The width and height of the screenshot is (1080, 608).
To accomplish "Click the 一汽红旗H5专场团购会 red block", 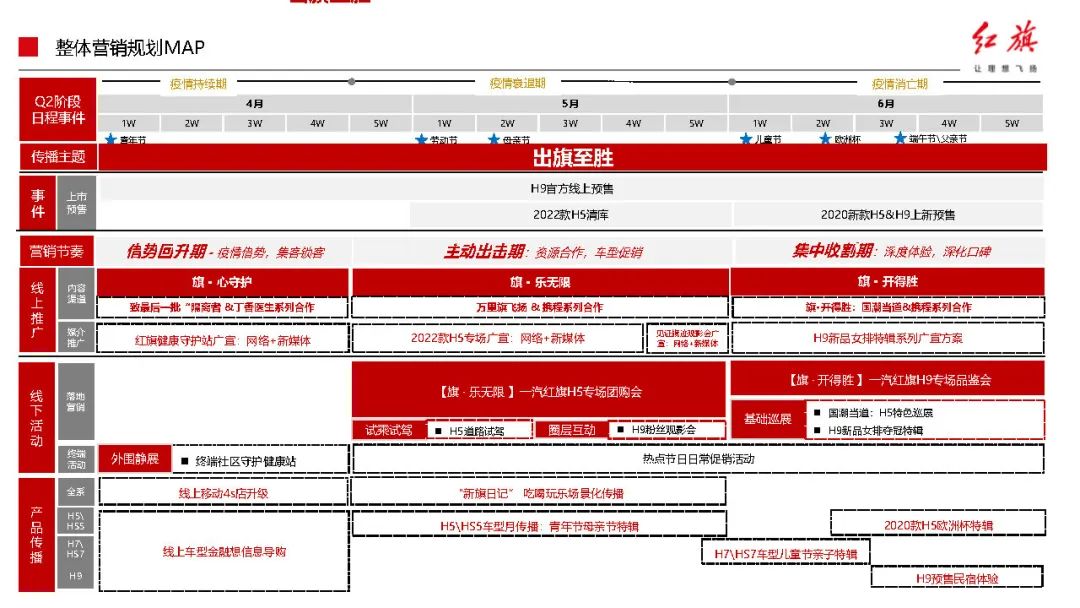I will 539,391.
